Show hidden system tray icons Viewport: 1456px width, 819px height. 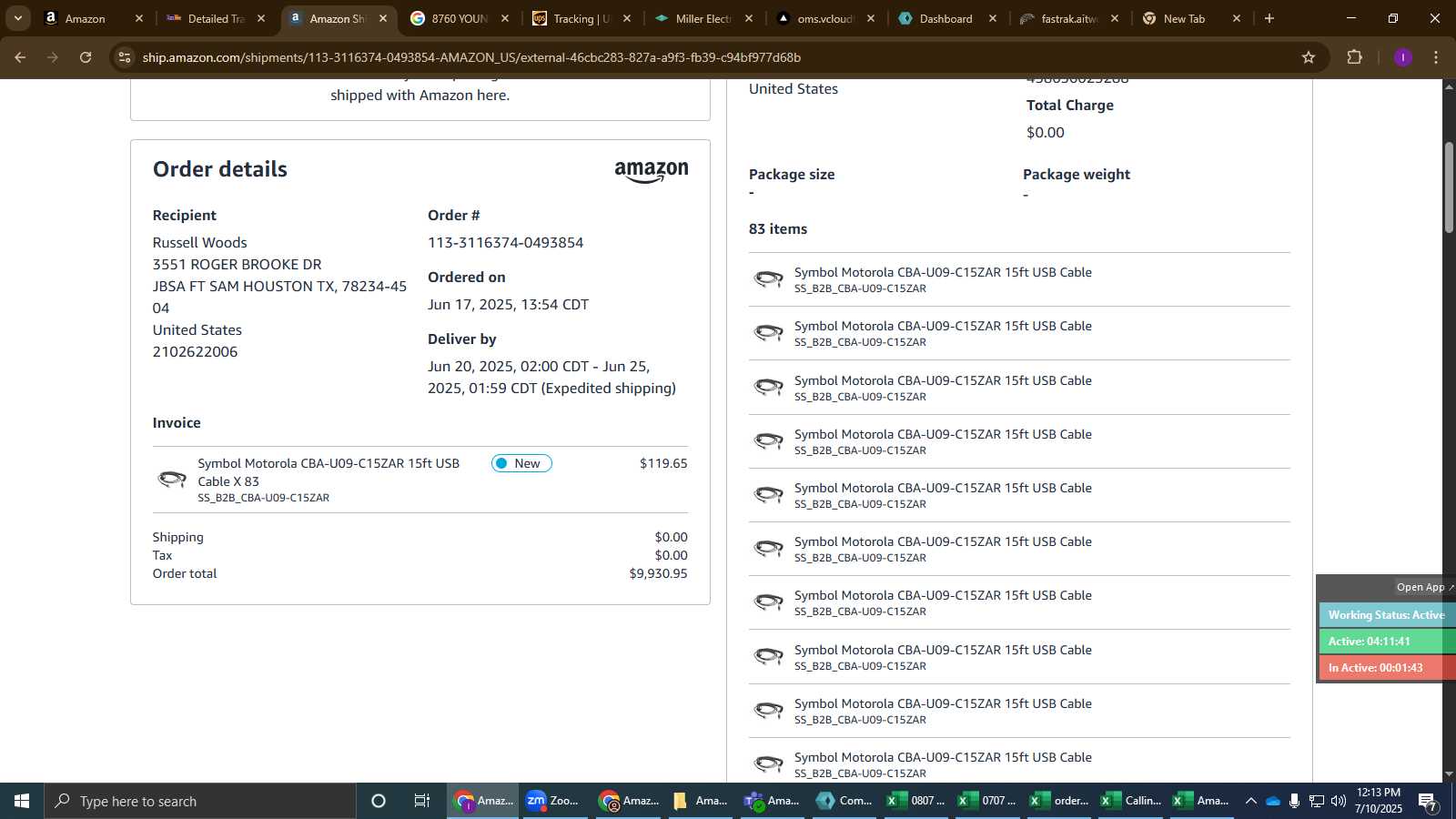click(x=1250, y=801)
